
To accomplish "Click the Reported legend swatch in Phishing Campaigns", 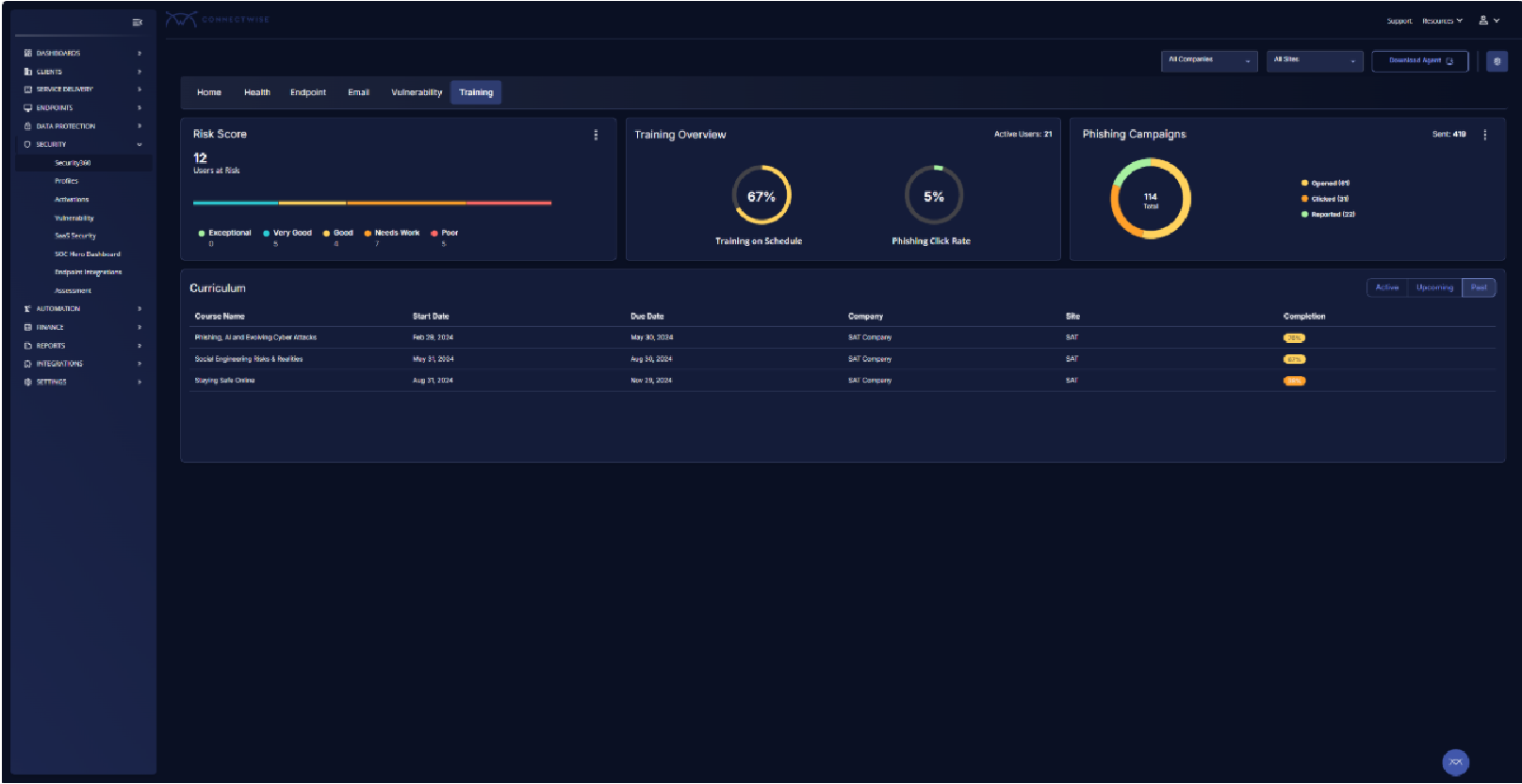I will coord(1304,214).
